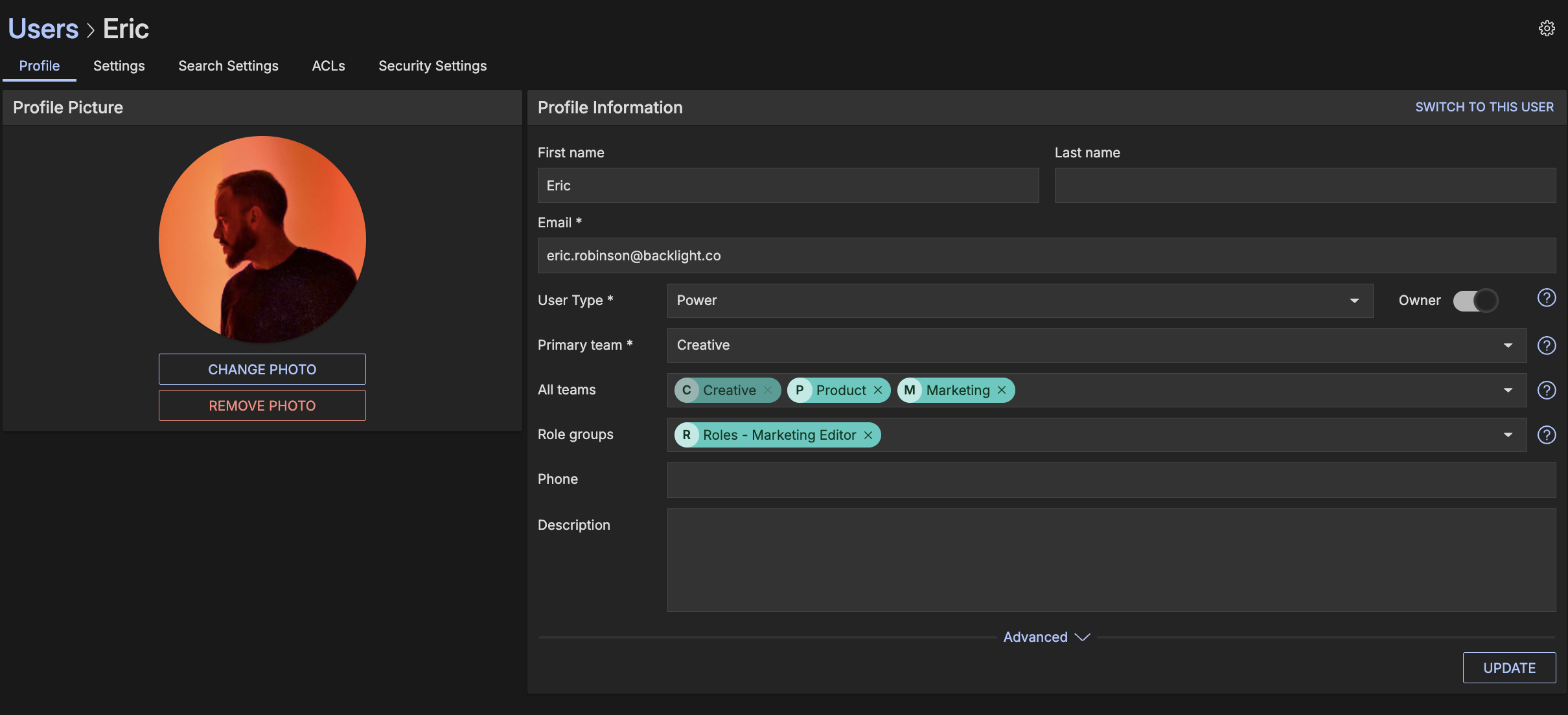Expand the All teams dropdown arrow
Screen dimensions: 1568x715
tap(1508, 390)
